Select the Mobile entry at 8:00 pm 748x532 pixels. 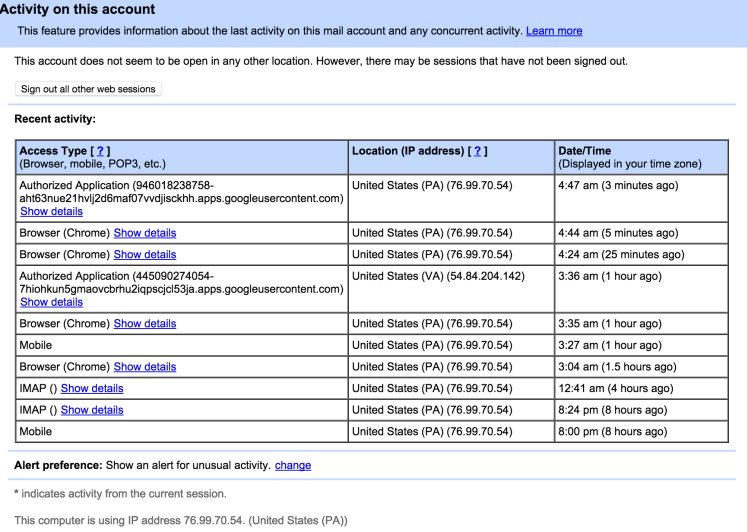36,432
